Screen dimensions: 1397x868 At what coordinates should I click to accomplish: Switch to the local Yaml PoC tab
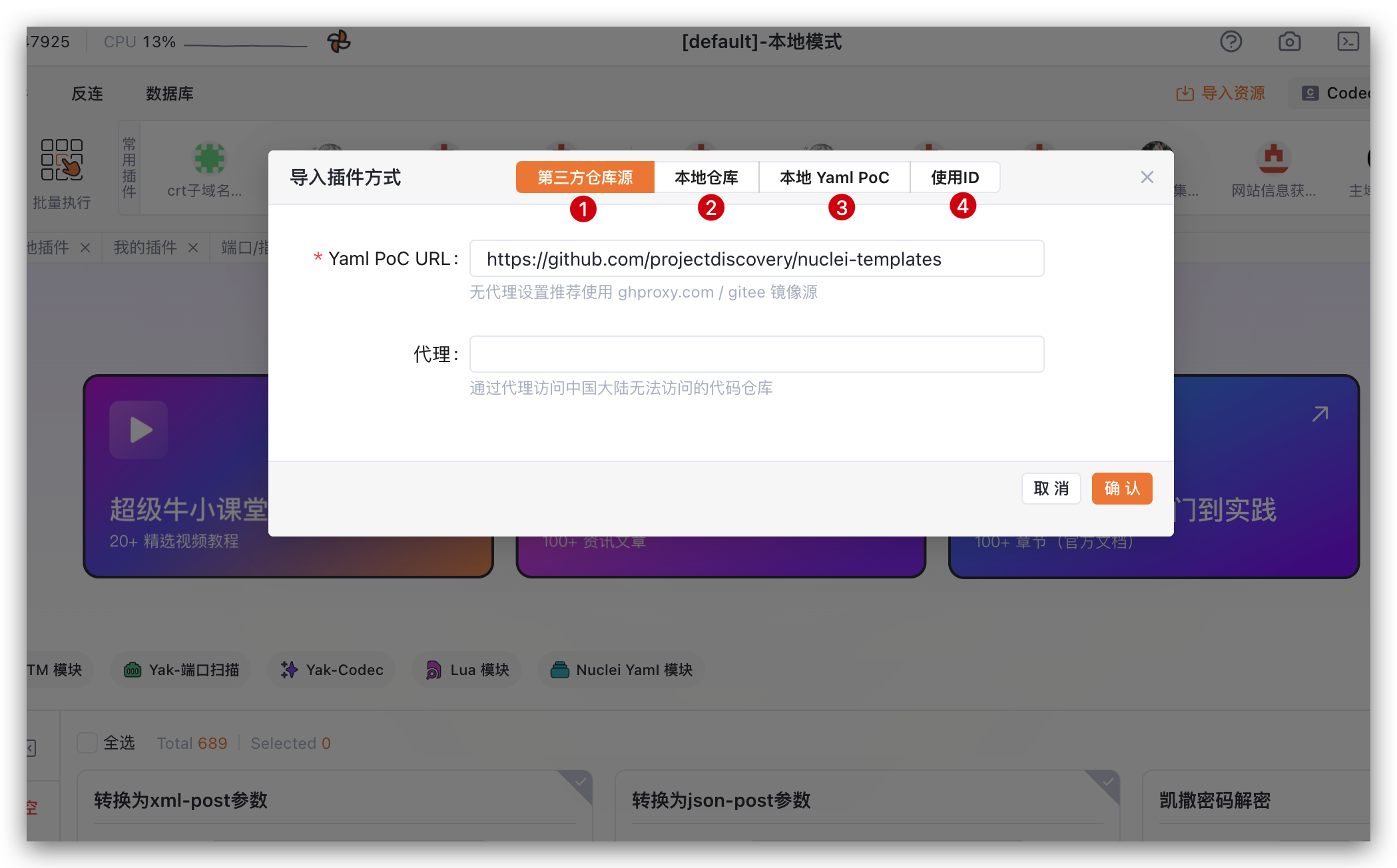click(x=834, y=178)
